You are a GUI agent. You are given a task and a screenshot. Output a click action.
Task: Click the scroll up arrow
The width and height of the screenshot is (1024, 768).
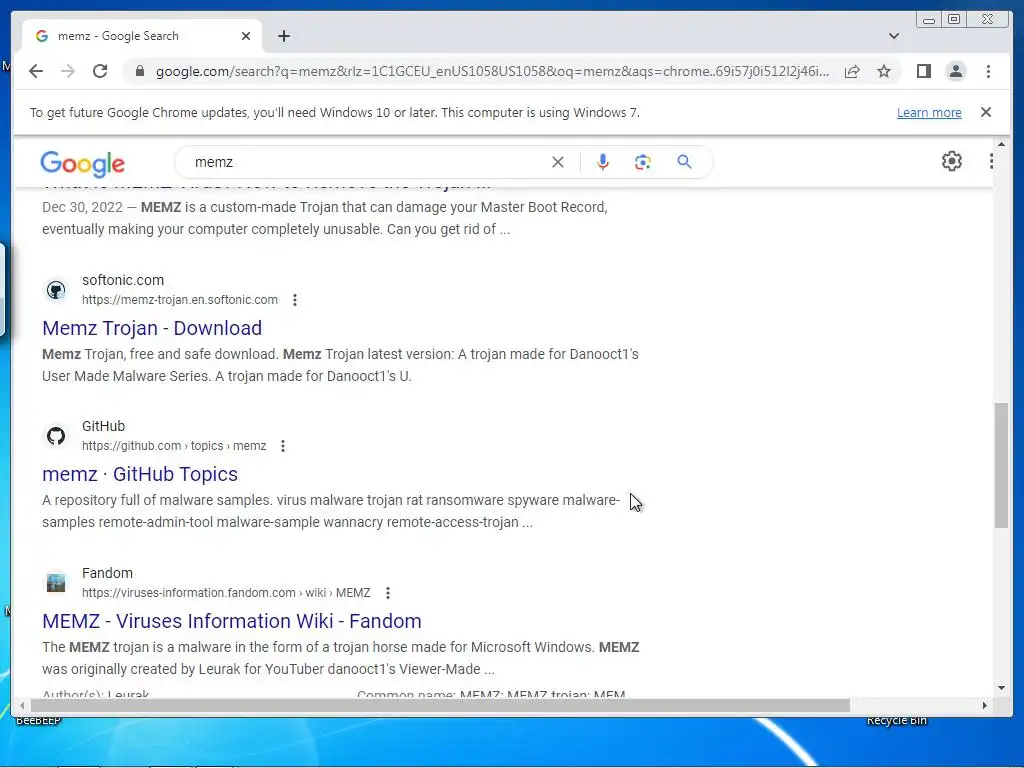point(1001,144)
